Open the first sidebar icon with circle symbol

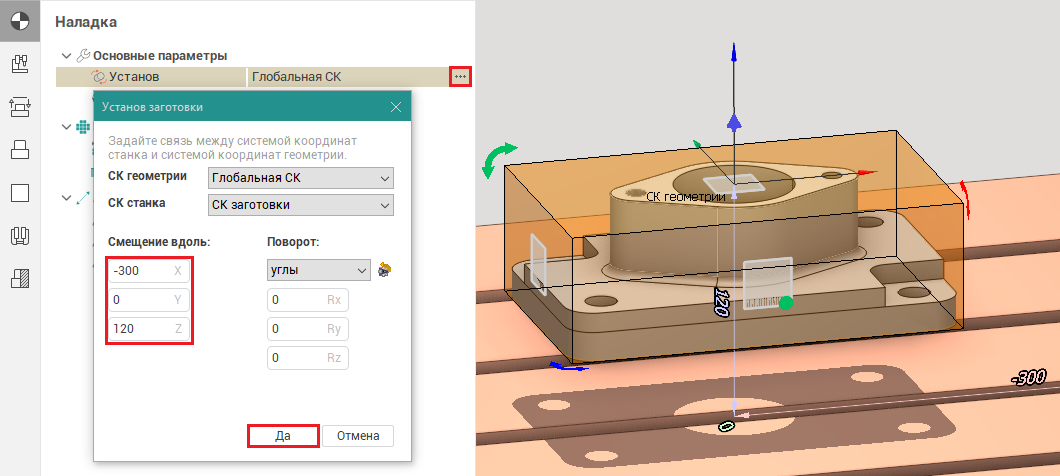pyautogui.click(x=20, y=20)
